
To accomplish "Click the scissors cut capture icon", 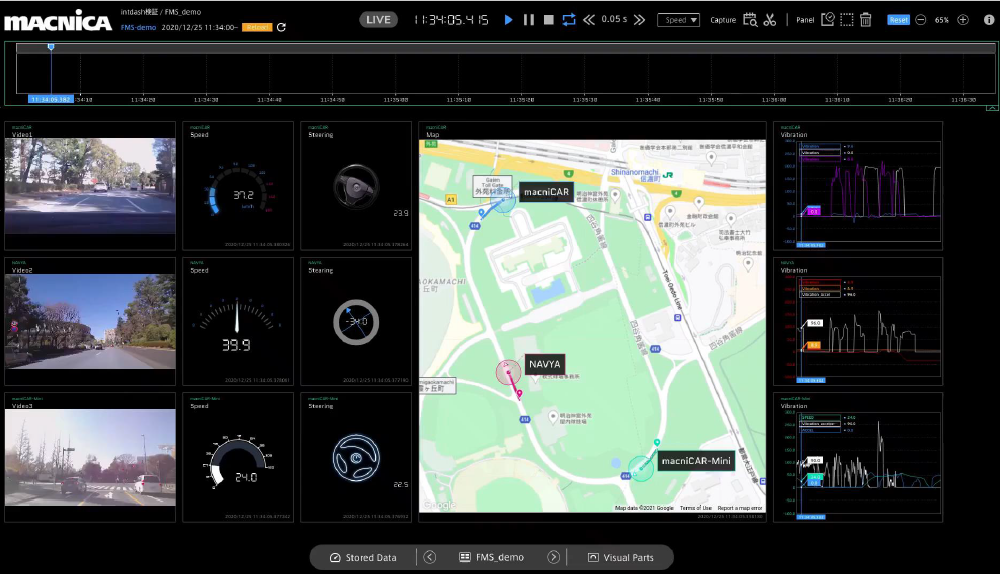I will tap(769, 19).
